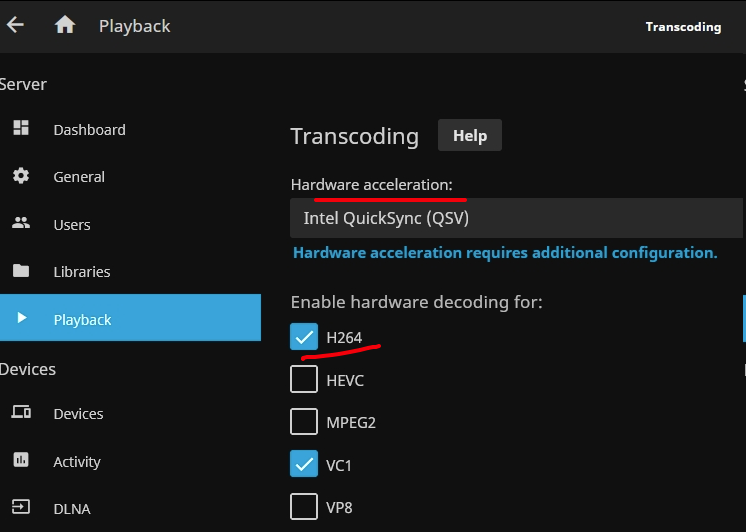This screenshot has height=532, width=746.
Task: Go to home via house icon
Action: pos(65,26)
